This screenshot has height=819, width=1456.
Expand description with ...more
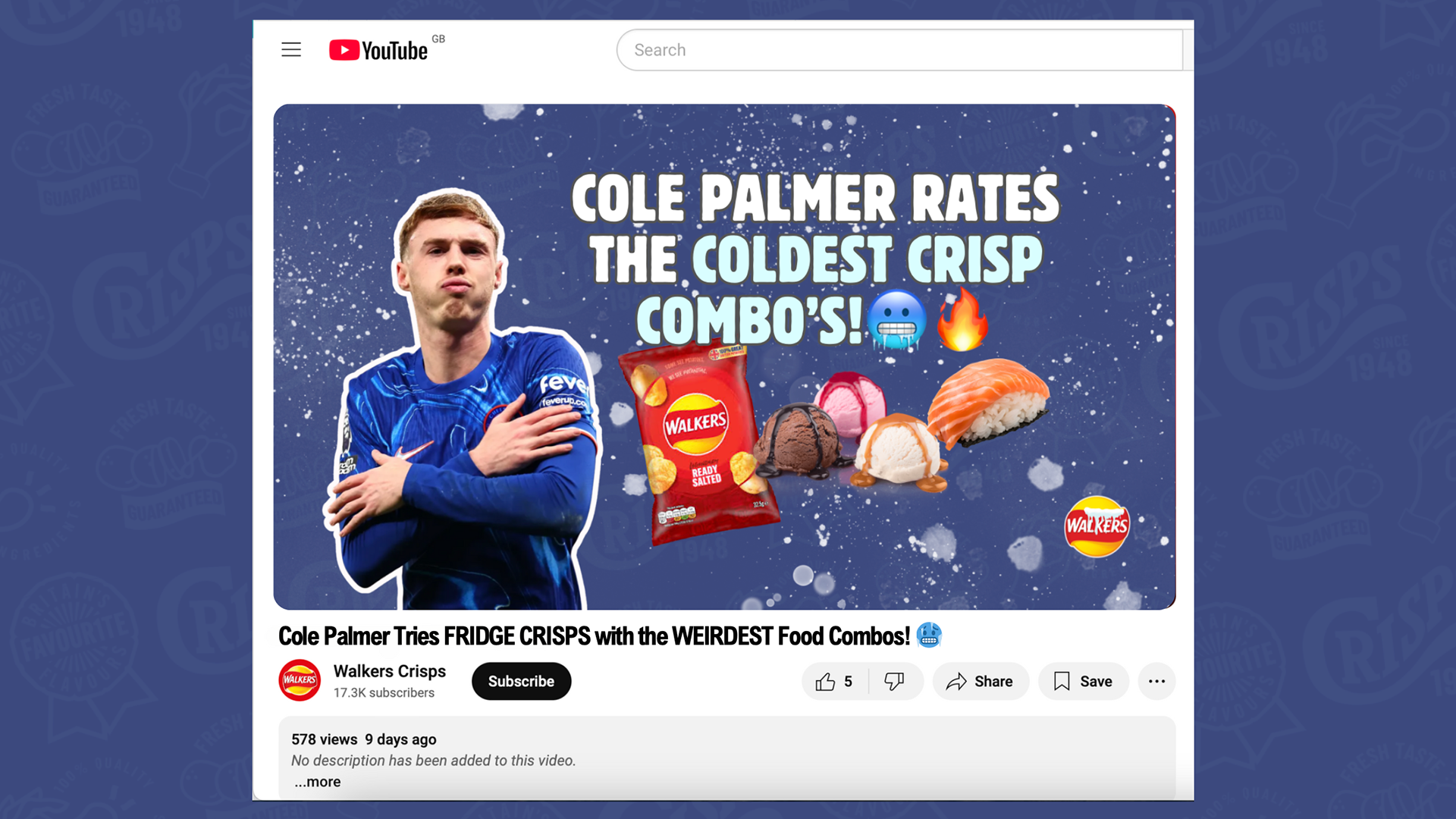318,782
